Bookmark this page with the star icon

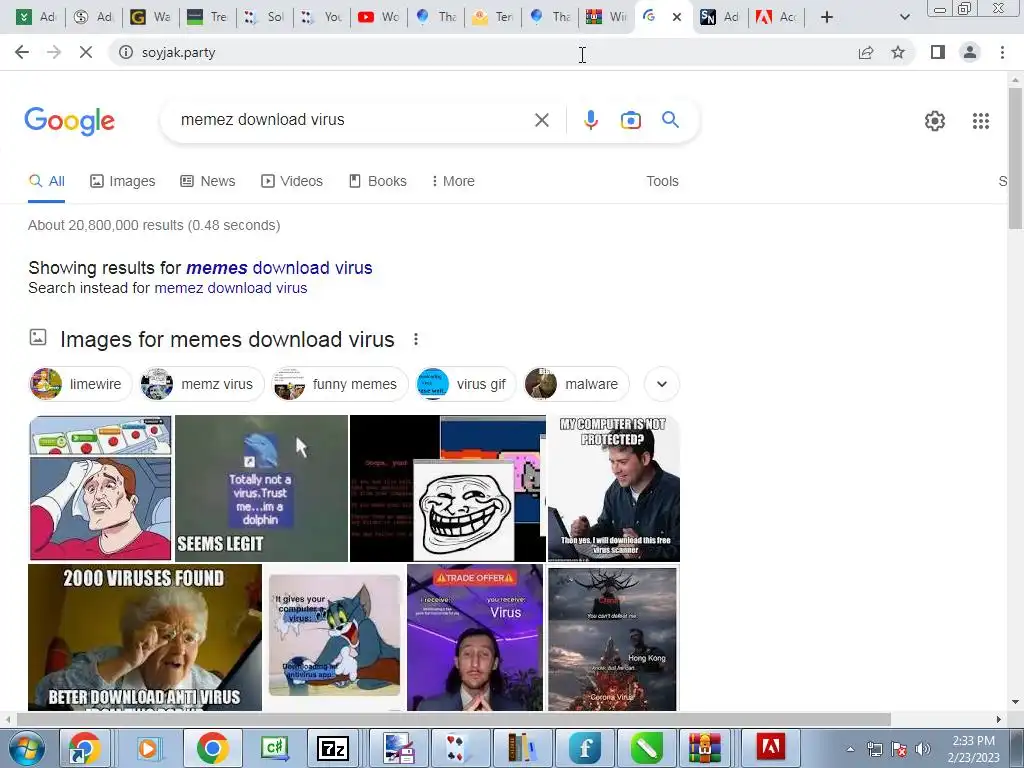[x=898, y=52]
